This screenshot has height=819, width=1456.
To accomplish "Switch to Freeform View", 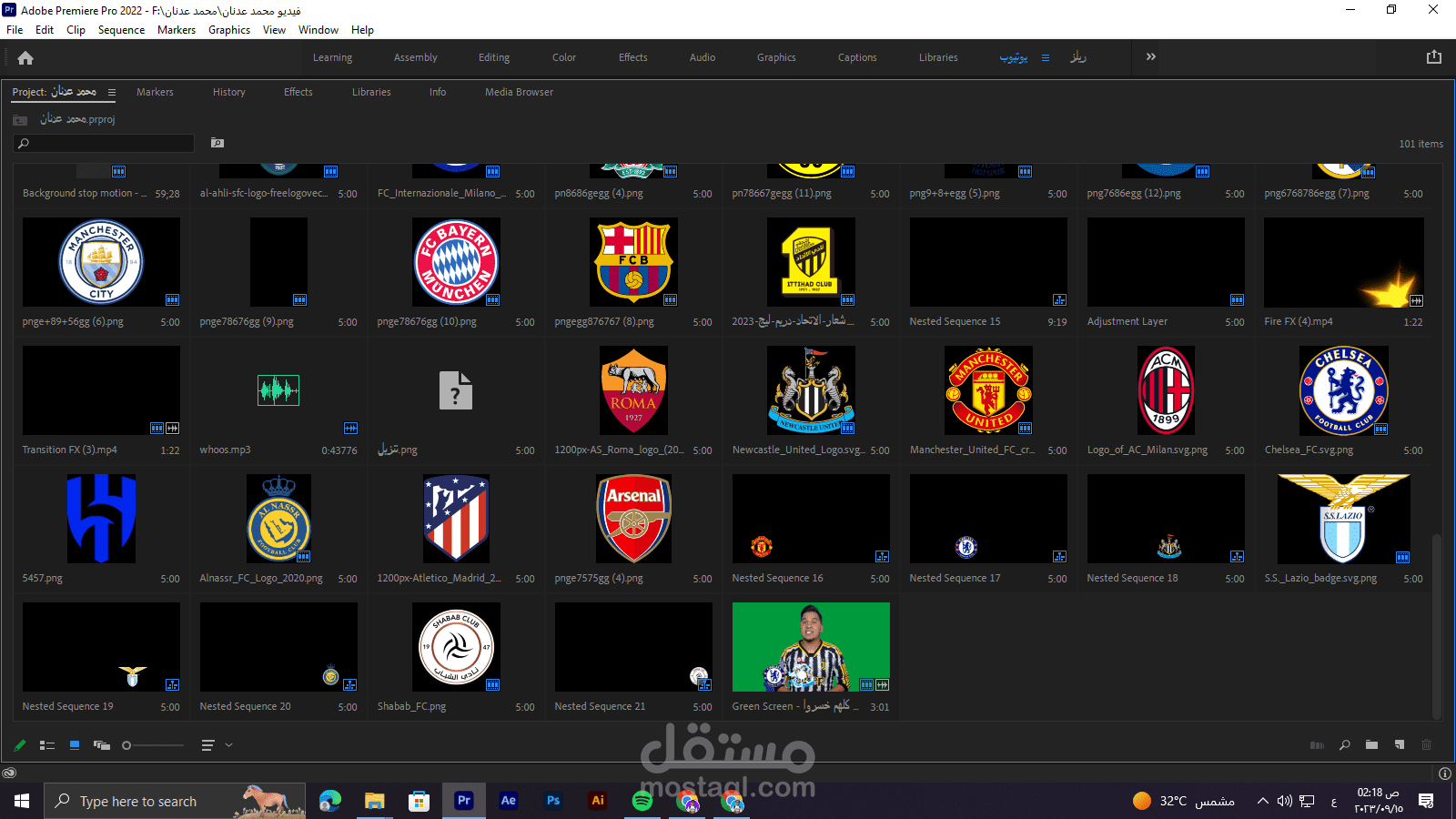I will click(x=102, y=745).
